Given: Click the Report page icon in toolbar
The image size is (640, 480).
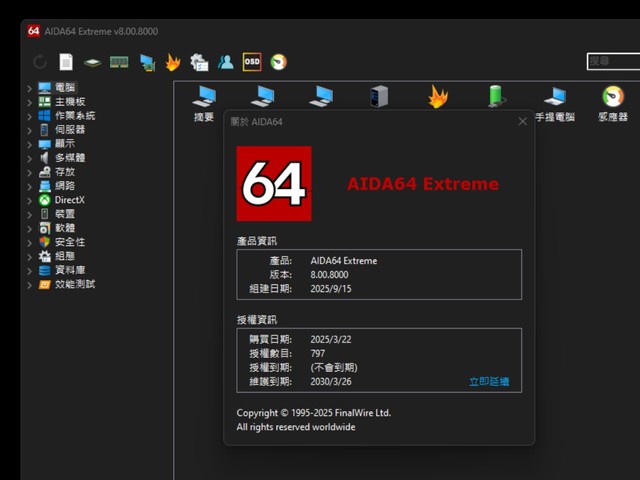Looking at the screenshot, I should (x=66, y=62).
